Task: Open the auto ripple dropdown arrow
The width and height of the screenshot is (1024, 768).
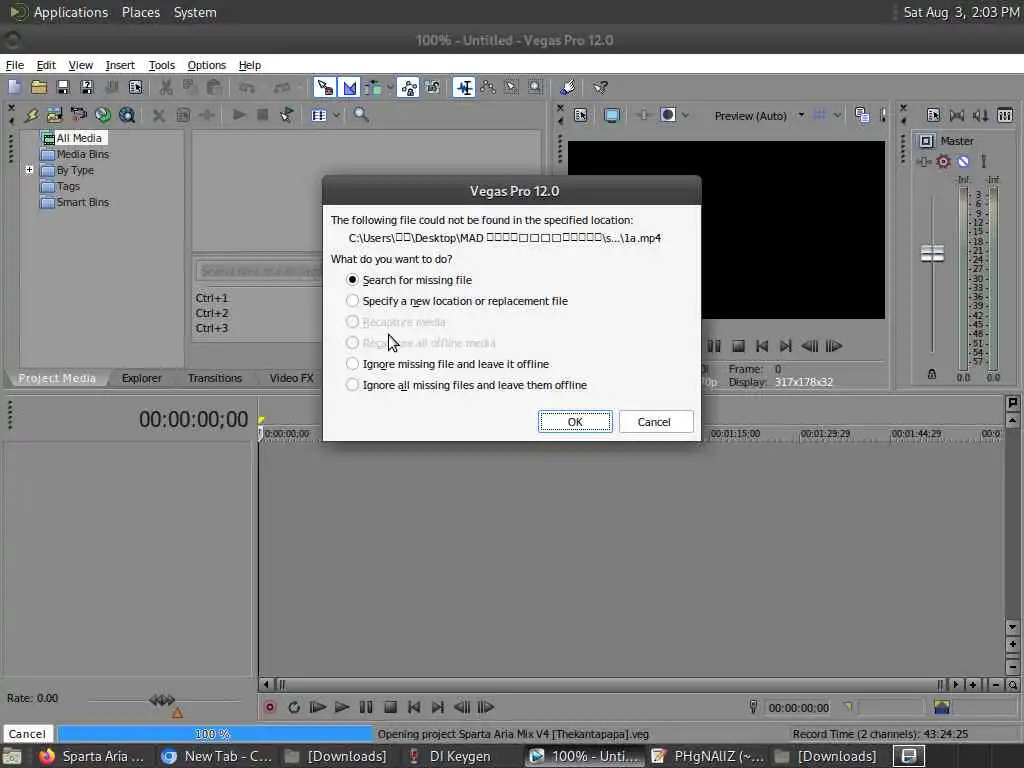Action: coord(390,88)
